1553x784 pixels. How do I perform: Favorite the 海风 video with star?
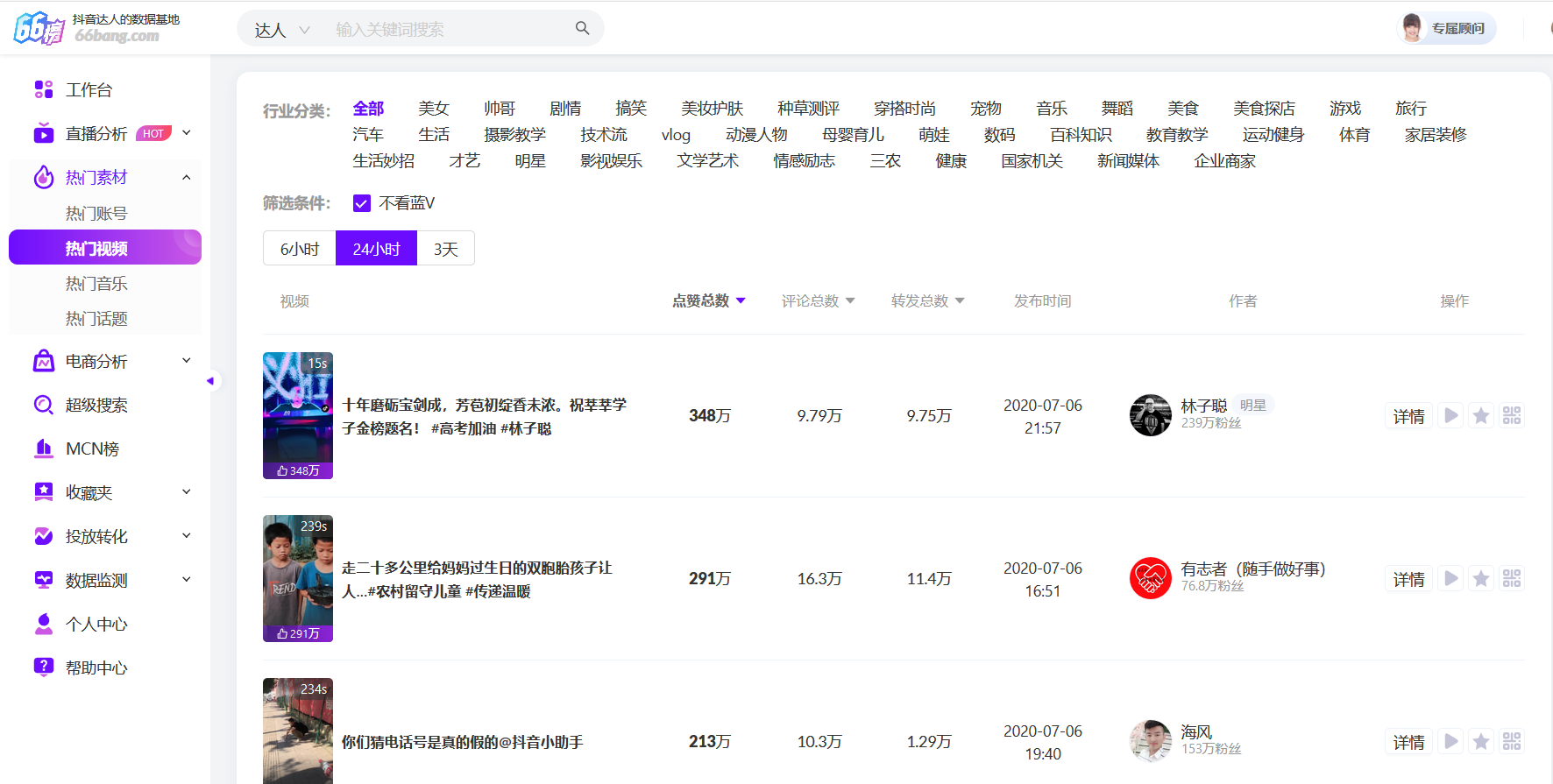pyautogui.click(x=1481, y=741)
